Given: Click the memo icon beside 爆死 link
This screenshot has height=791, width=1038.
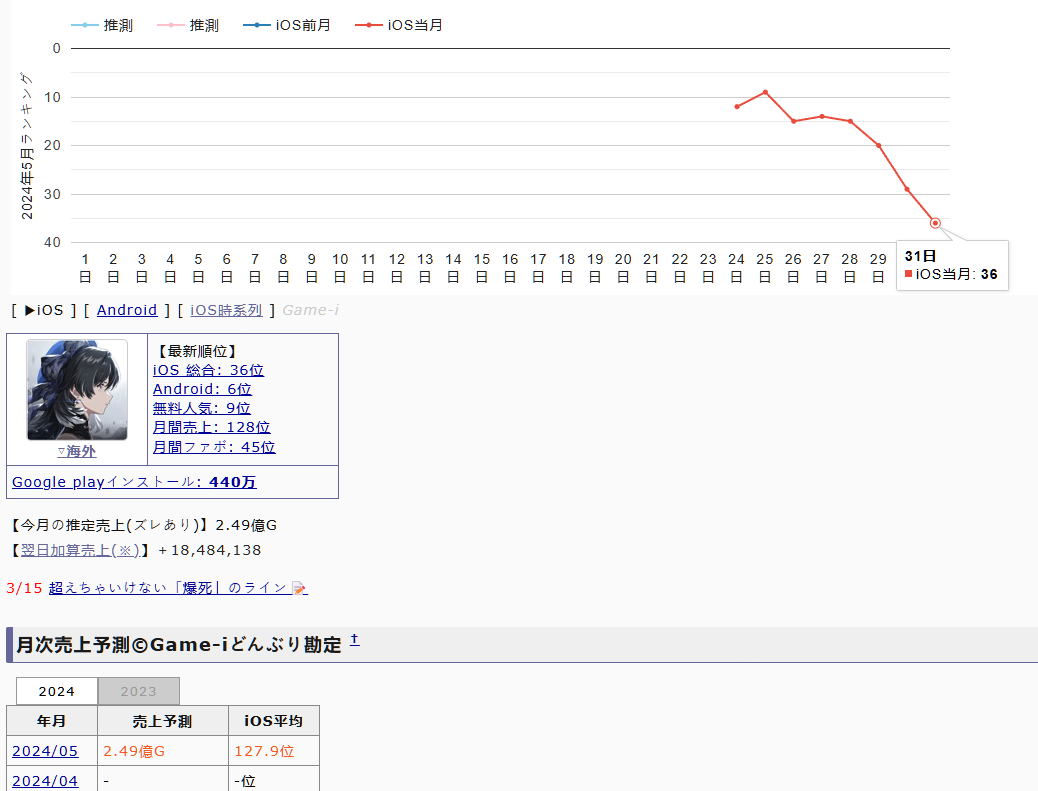Looking at the screenshot, I should coord(300,588).
